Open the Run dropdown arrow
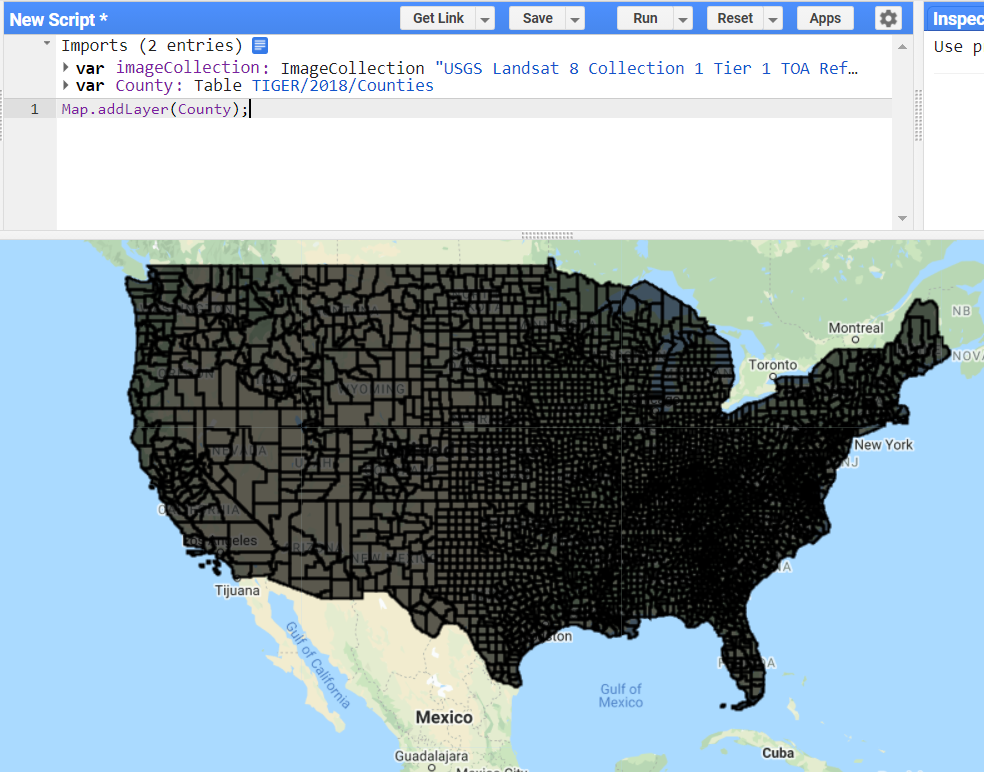984x772 pixels. [683, 19]
